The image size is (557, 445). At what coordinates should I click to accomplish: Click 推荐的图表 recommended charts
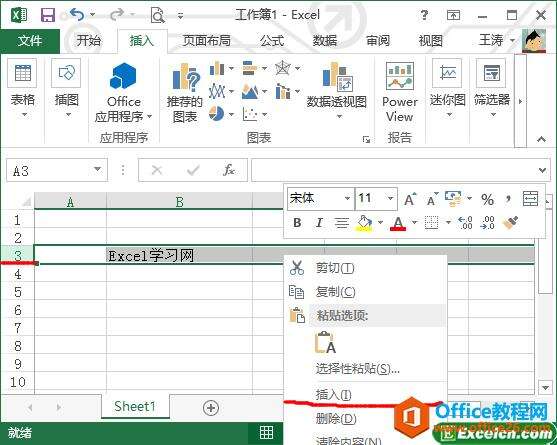pyautogui.click(x=185, y=93)
